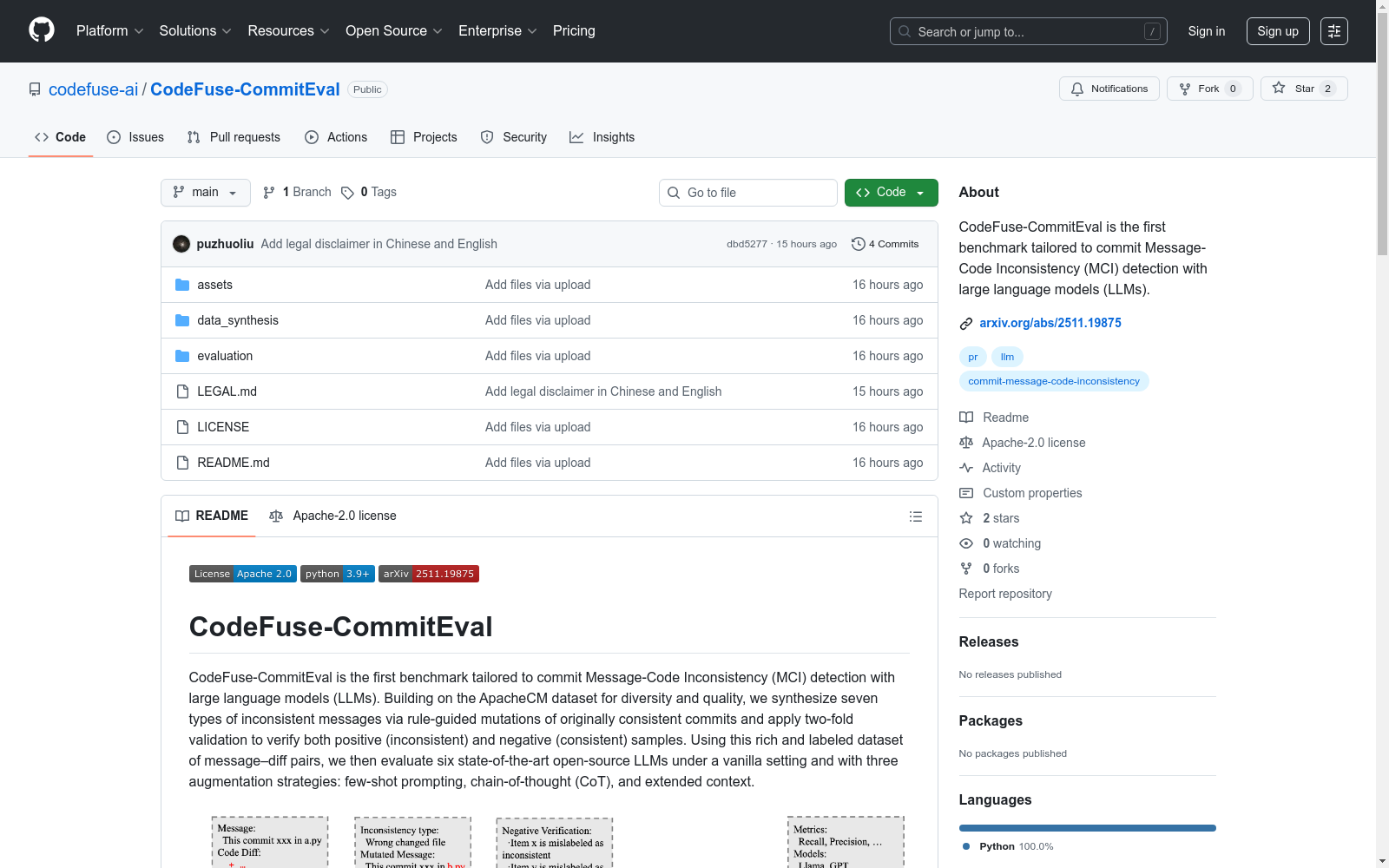This screenshot has height=868, width=1389.
Task: Open the README outline list icon
Action: 916,516
